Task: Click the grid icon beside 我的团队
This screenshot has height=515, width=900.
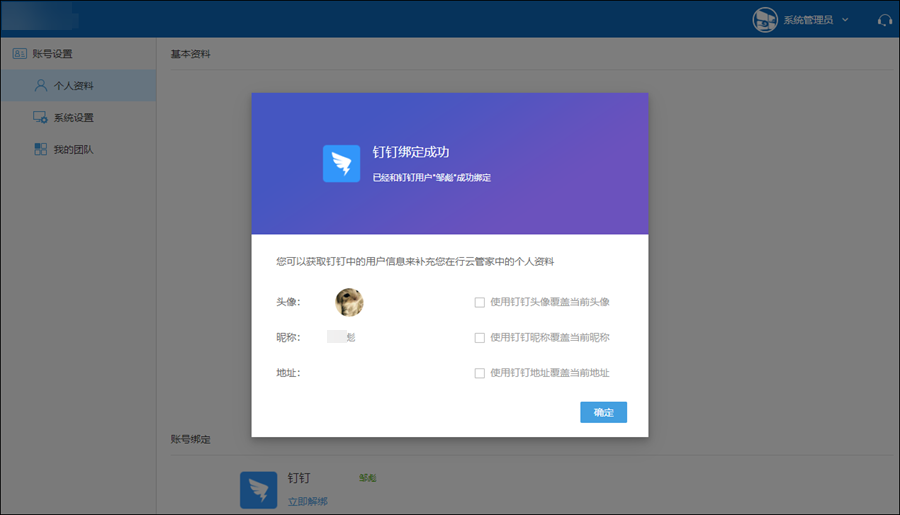Action: click(x=40, y=149)
